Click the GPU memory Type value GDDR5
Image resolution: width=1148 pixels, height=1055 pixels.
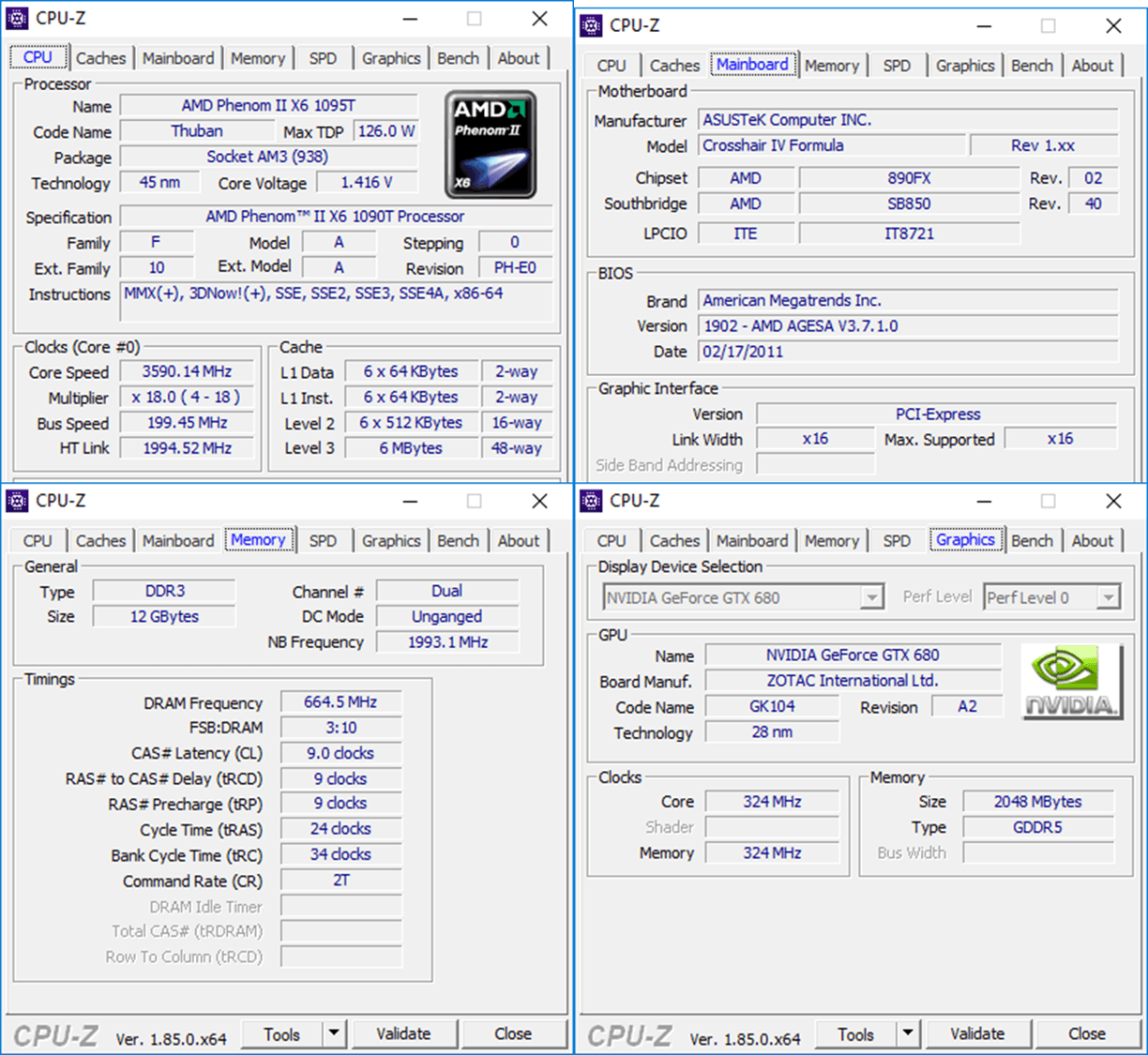(1038, 827)
